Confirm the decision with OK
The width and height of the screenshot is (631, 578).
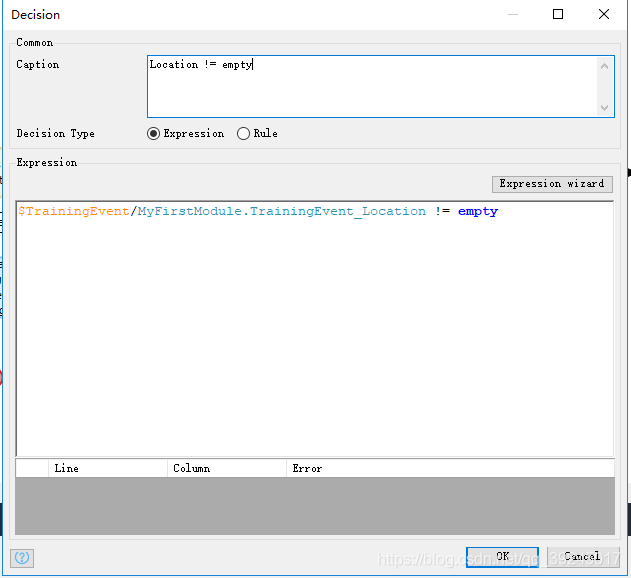(502, 557)
